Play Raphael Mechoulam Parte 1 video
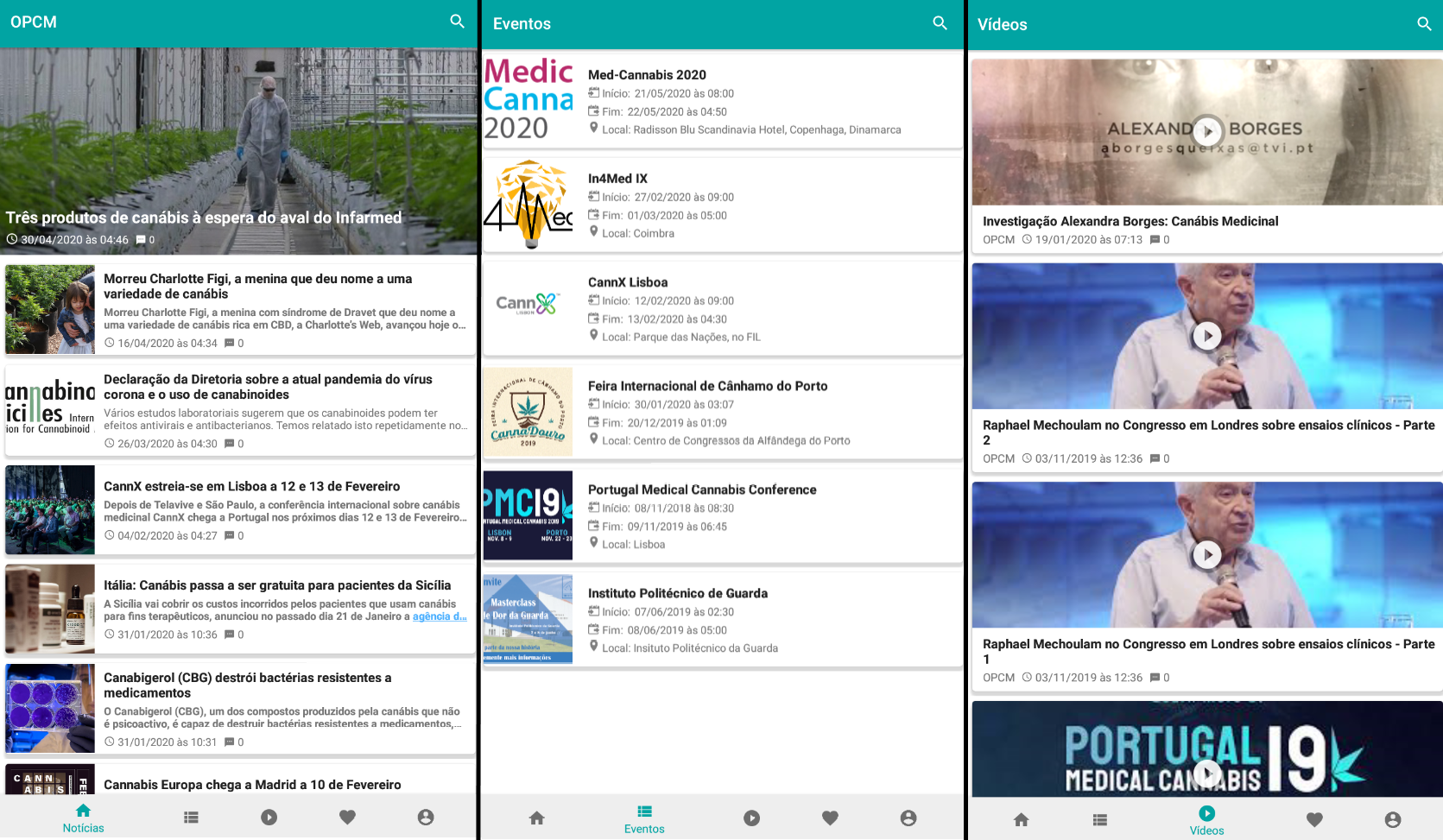 pos(1207,554)
